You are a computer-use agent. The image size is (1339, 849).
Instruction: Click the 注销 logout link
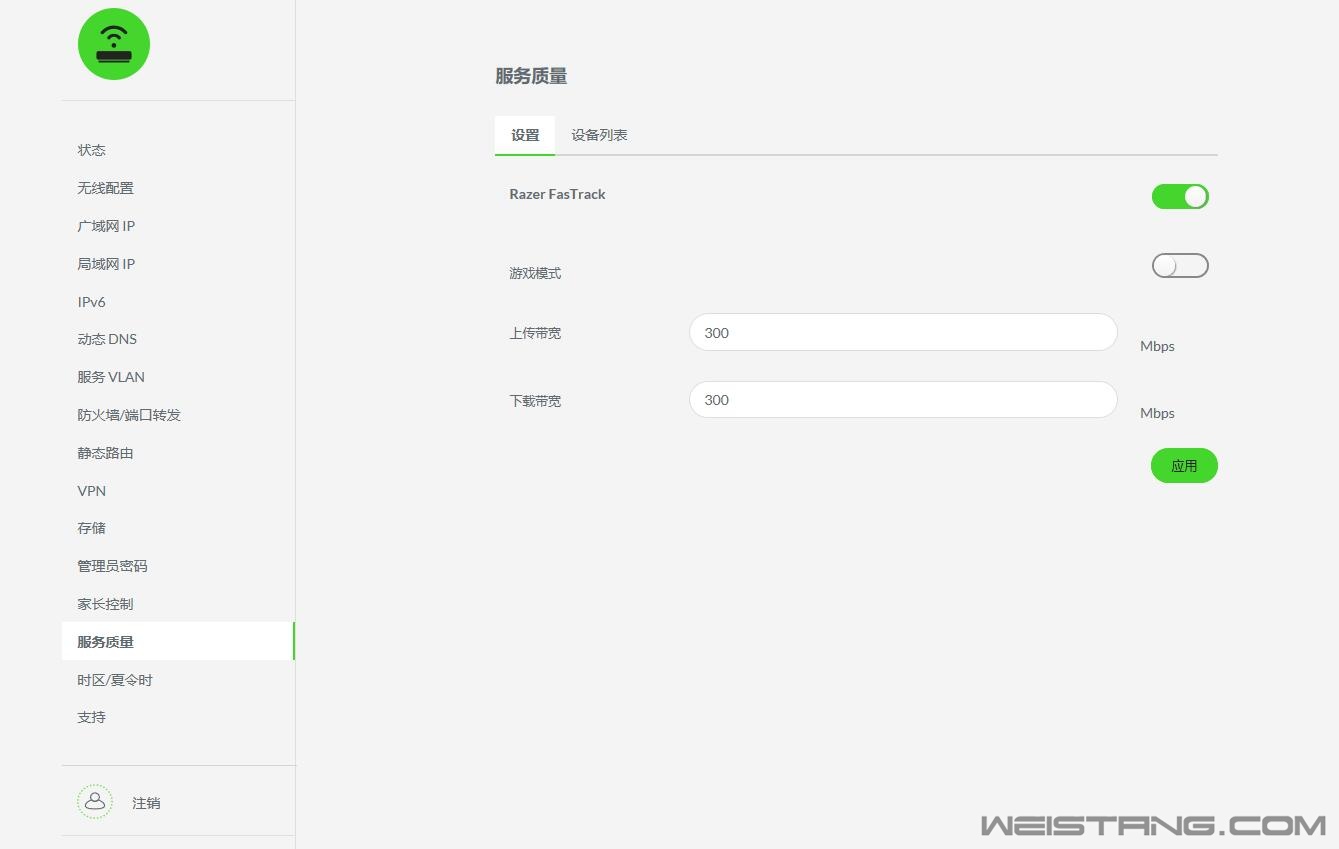point(146,803)
